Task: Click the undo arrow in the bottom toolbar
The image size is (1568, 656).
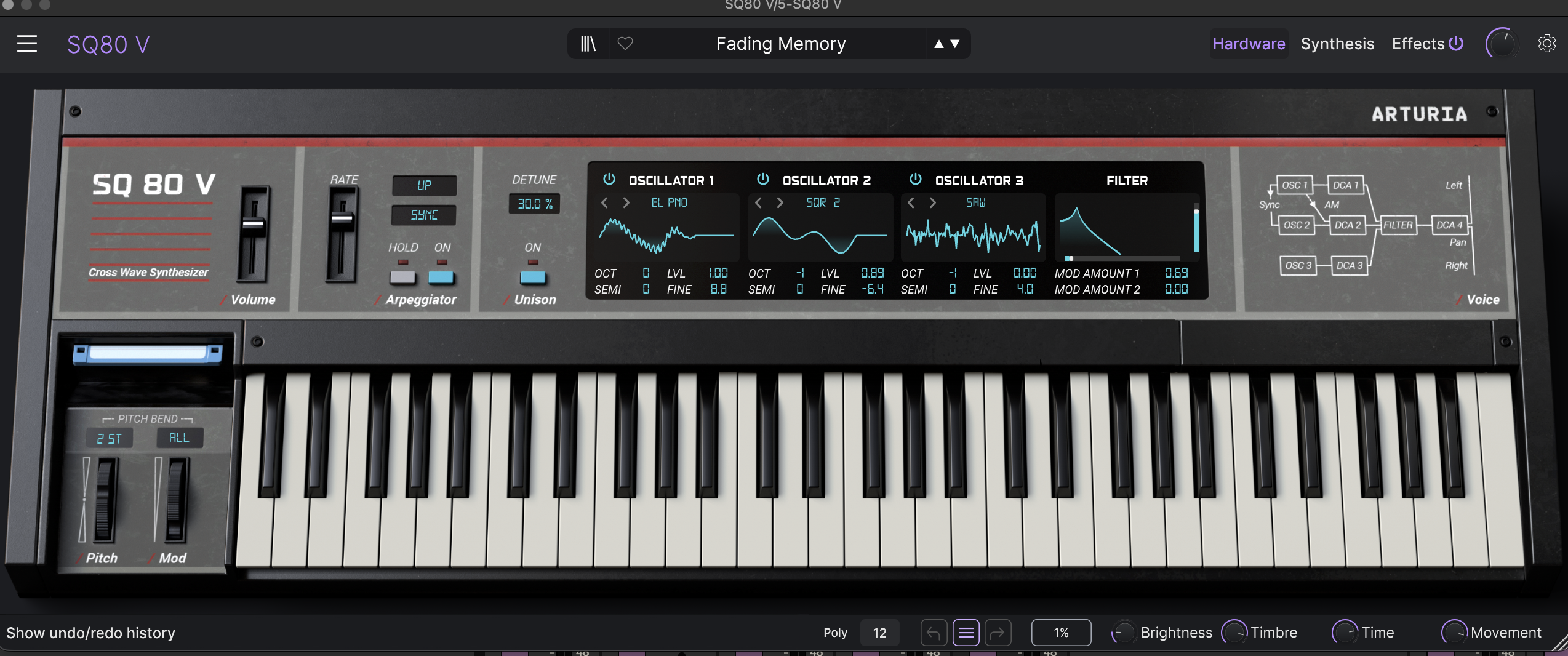Action: tap(934, 633)
